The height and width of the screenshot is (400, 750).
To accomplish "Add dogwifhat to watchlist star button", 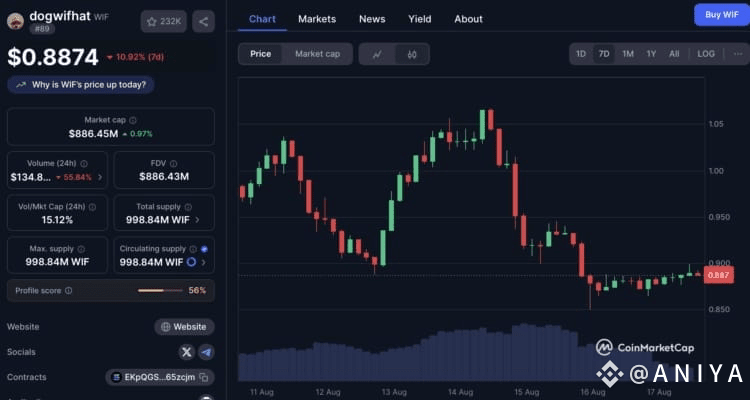I will tap(164, 22).
